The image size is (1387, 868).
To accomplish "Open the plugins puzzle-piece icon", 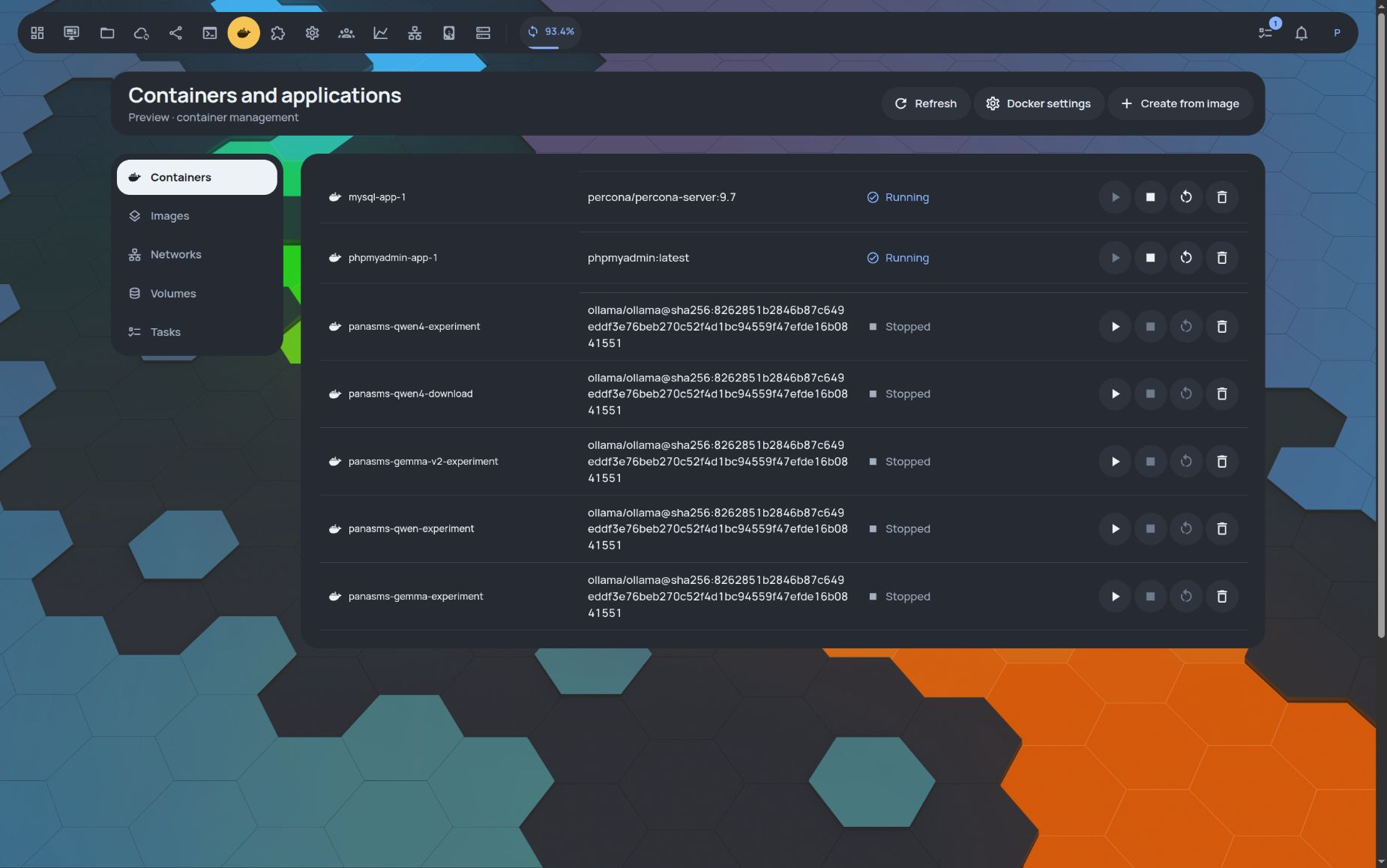I will coord(278,33).
